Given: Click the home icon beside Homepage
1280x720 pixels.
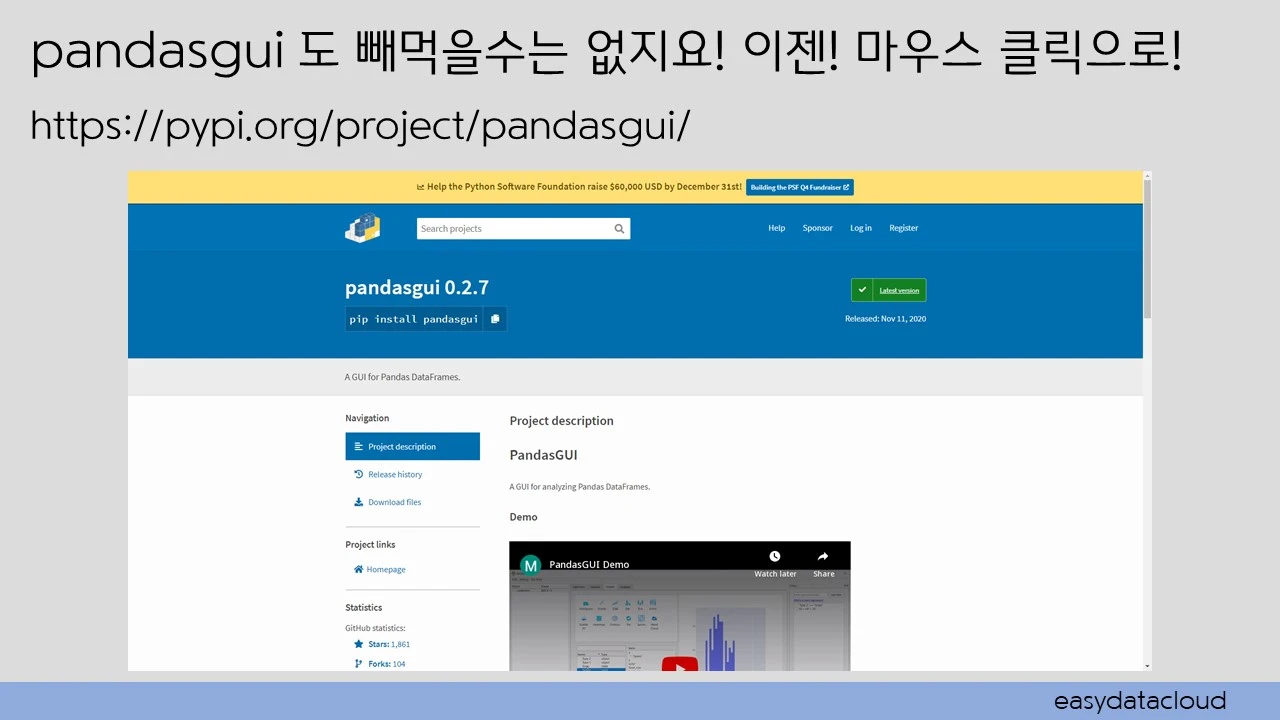Looking at the screenshot, I should [x=359, y=569].
